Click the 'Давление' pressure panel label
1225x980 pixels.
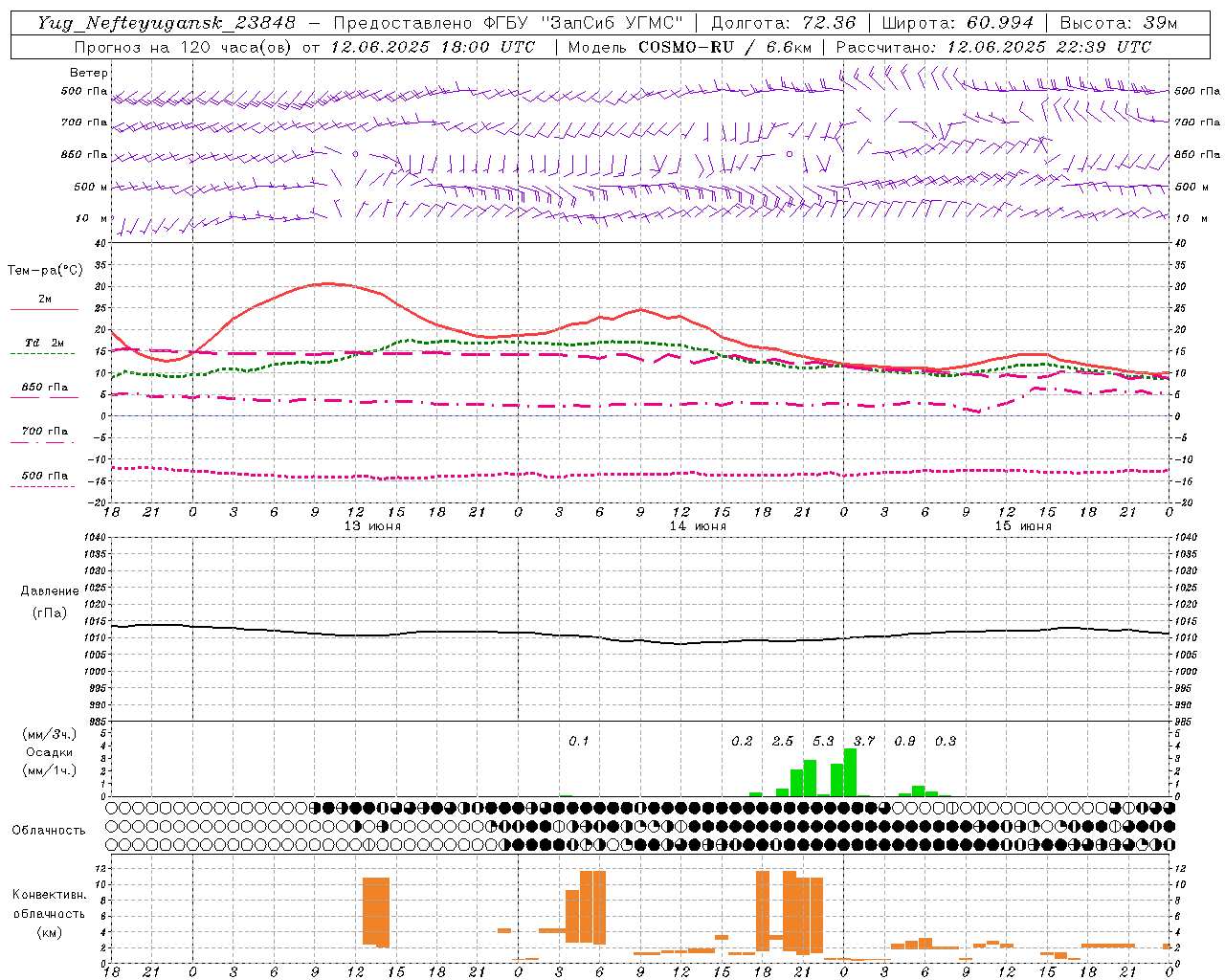click(50, 591)
